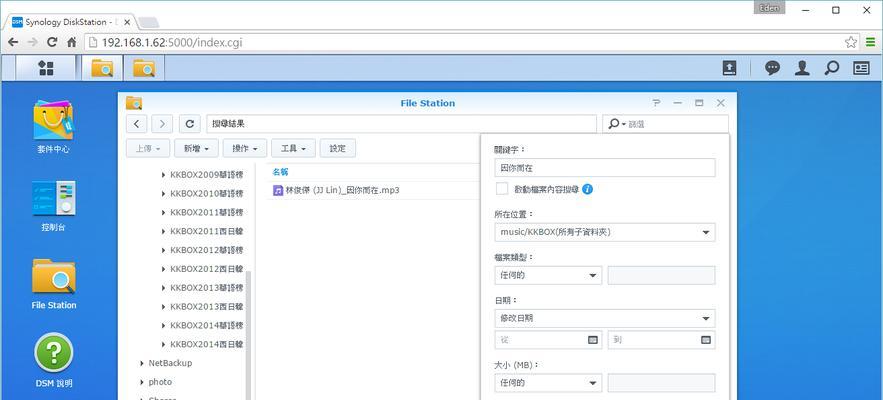Click the search magnifier dropdown in filter box
Screen dimensions: 883x400
[617, 124]
